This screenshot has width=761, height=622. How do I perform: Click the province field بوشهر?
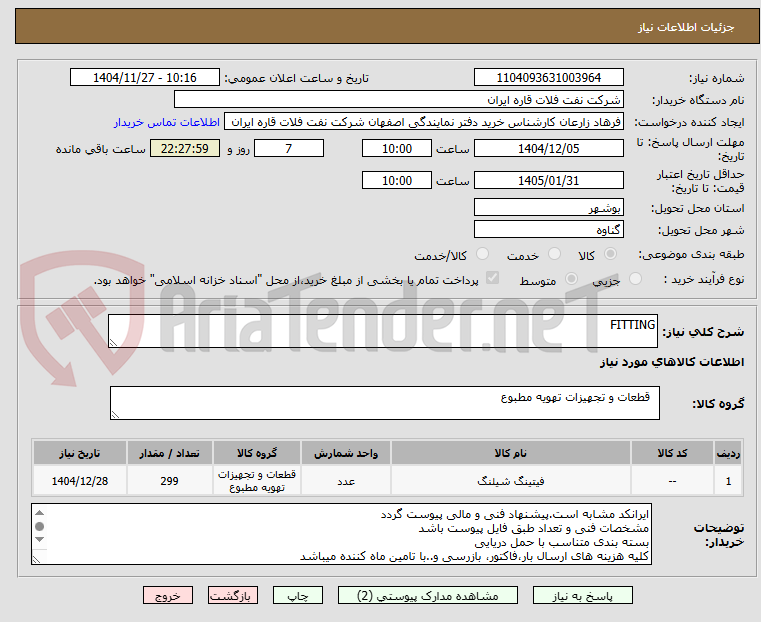548,208
